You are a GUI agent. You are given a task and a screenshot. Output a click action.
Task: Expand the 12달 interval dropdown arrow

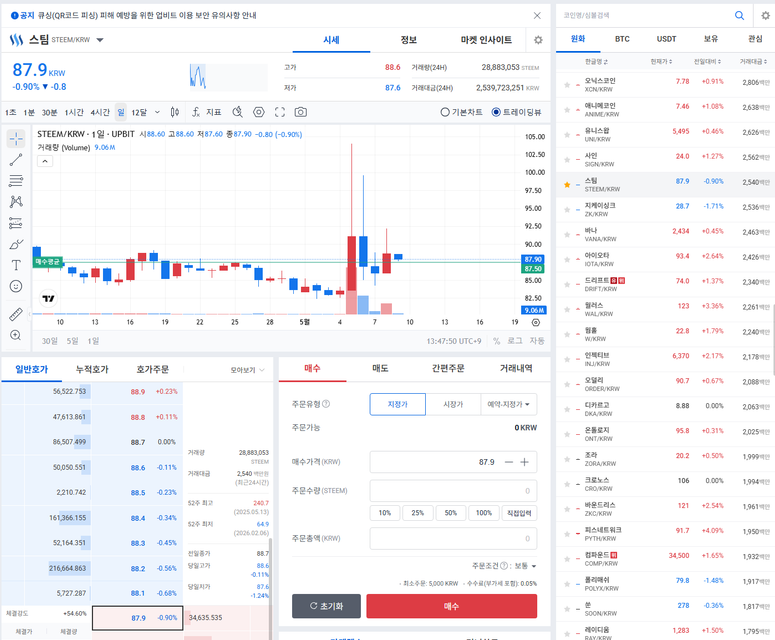coord(157,112)
